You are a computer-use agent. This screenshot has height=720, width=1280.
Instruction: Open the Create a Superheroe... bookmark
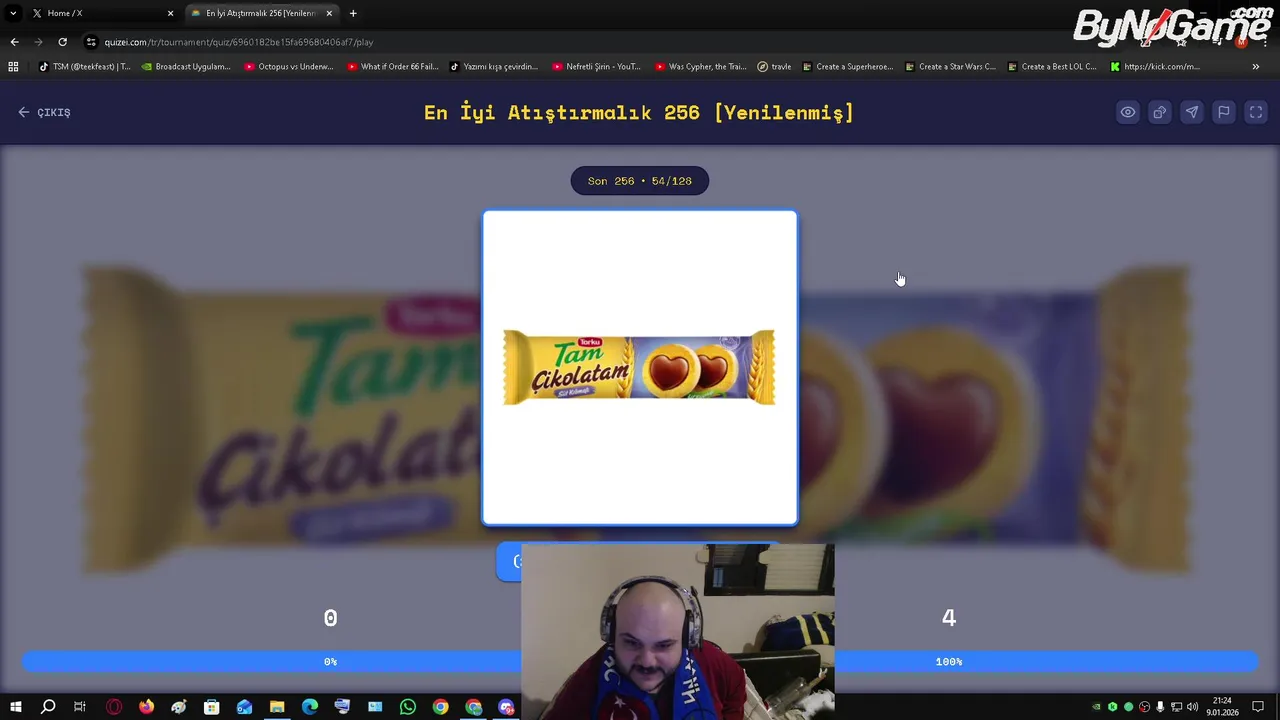tap(847, 67)
